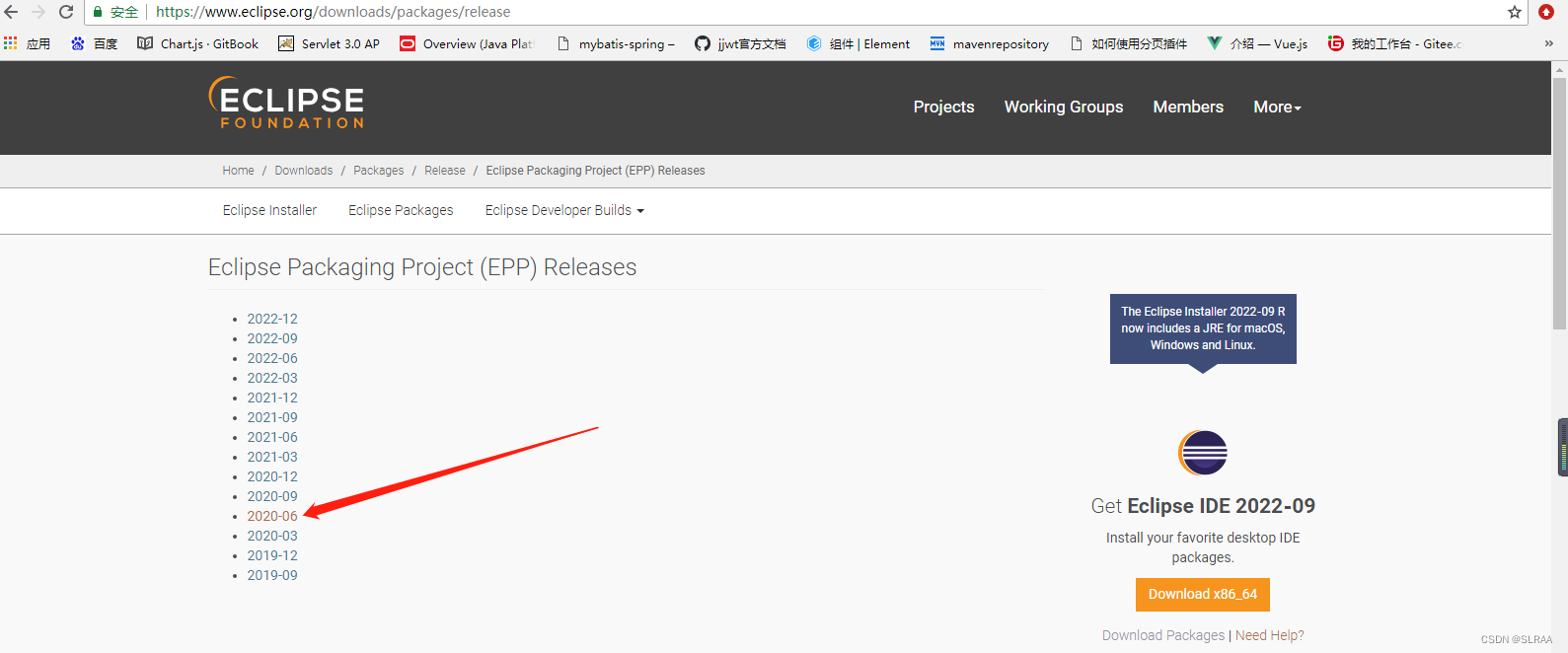Open the 2019-09 release link

pyautogui.click(x=272, y=575)
